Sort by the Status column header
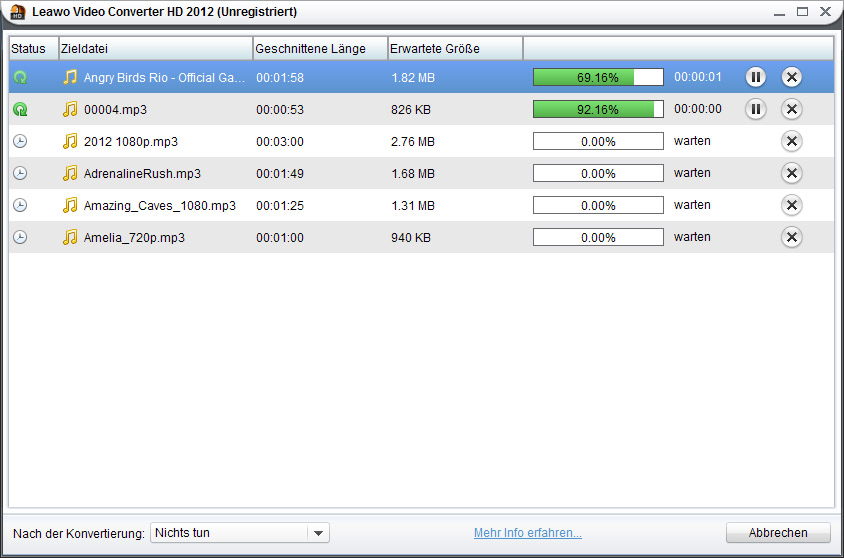This screenshot has width=844, height=558. point(33,48)
